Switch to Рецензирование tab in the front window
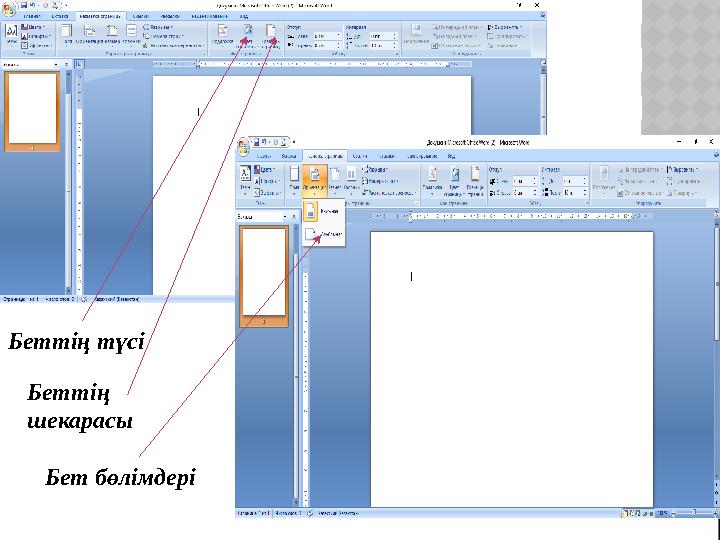The height and width of the screenshot is (540, 720). pyautogui.click(x=422, y=156)
